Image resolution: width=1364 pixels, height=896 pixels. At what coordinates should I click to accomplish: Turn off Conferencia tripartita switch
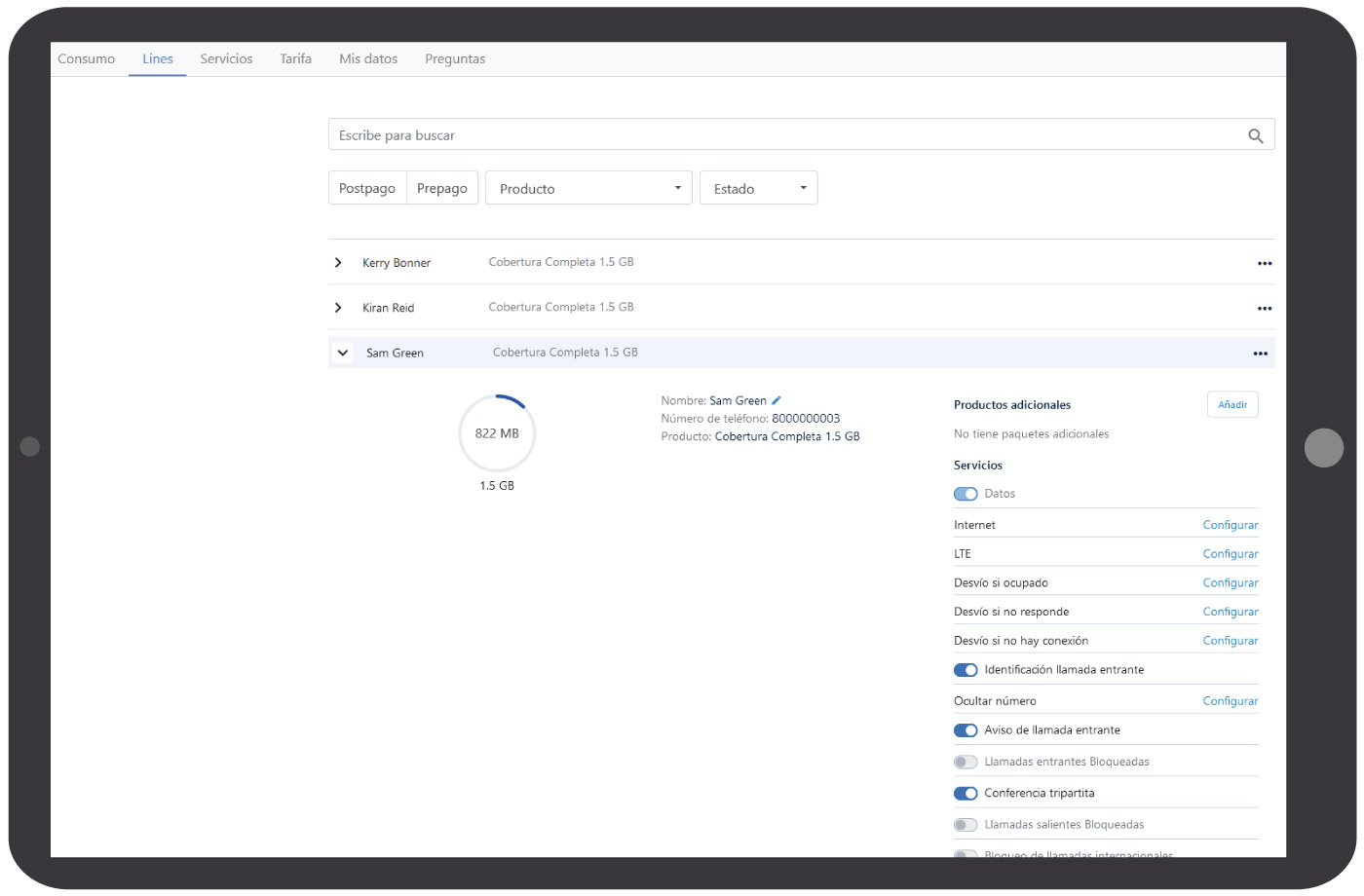[x=966, y=794]
